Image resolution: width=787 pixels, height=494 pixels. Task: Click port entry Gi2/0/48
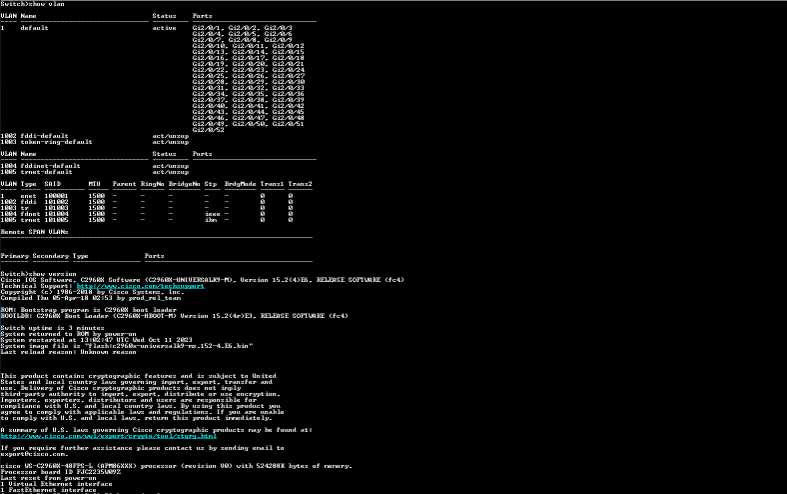[288, 117]
